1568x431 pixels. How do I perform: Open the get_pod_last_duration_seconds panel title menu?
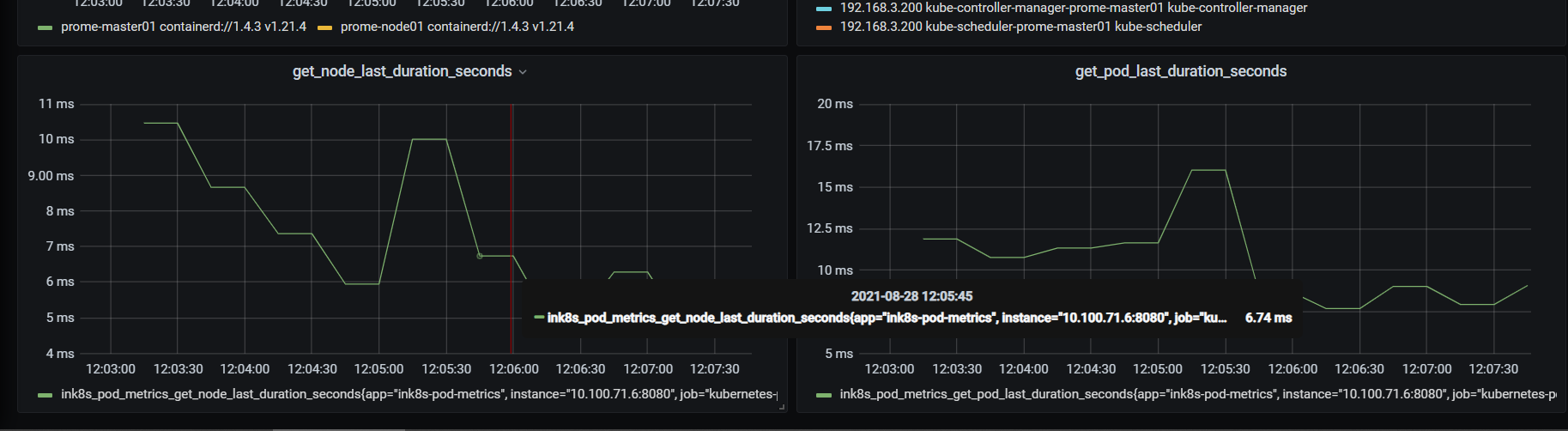[x=1180, y=71]
